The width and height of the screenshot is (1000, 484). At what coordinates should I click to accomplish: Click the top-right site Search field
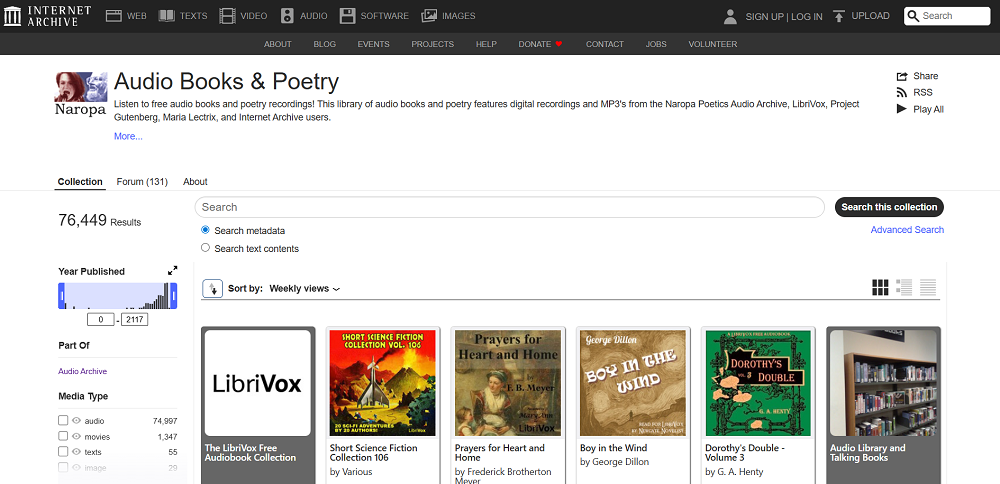tap(947, 16)
